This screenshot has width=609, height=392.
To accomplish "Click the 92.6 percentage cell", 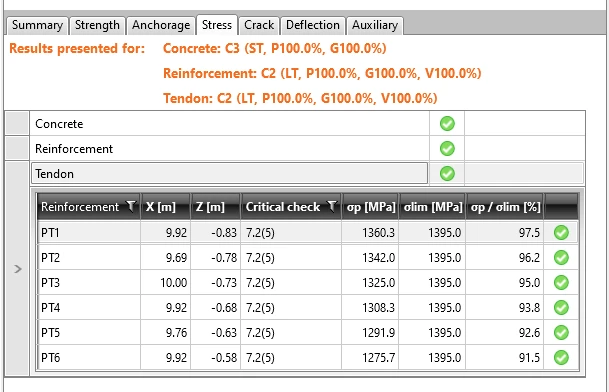I will [x=505, y=333].
